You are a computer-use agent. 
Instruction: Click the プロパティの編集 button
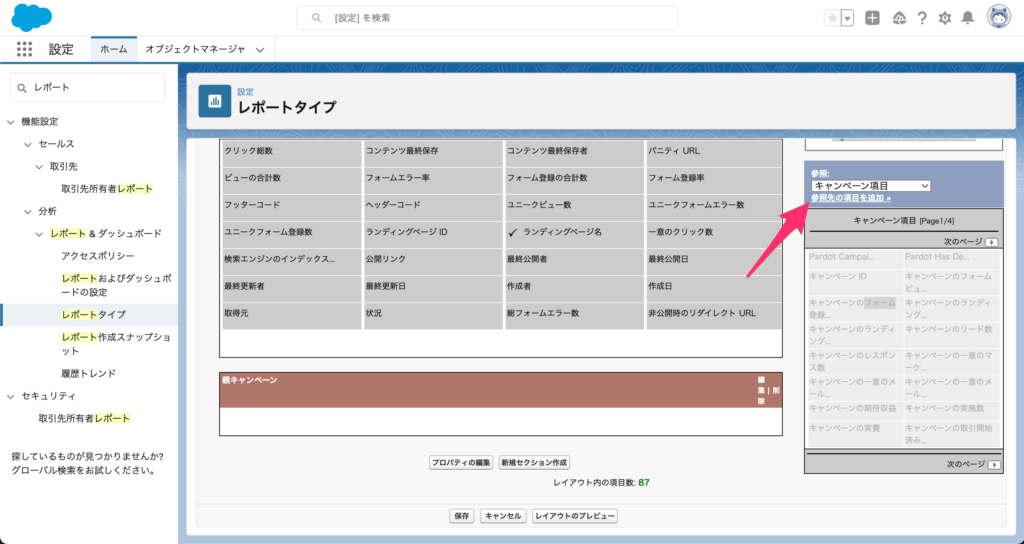(462, 462)
